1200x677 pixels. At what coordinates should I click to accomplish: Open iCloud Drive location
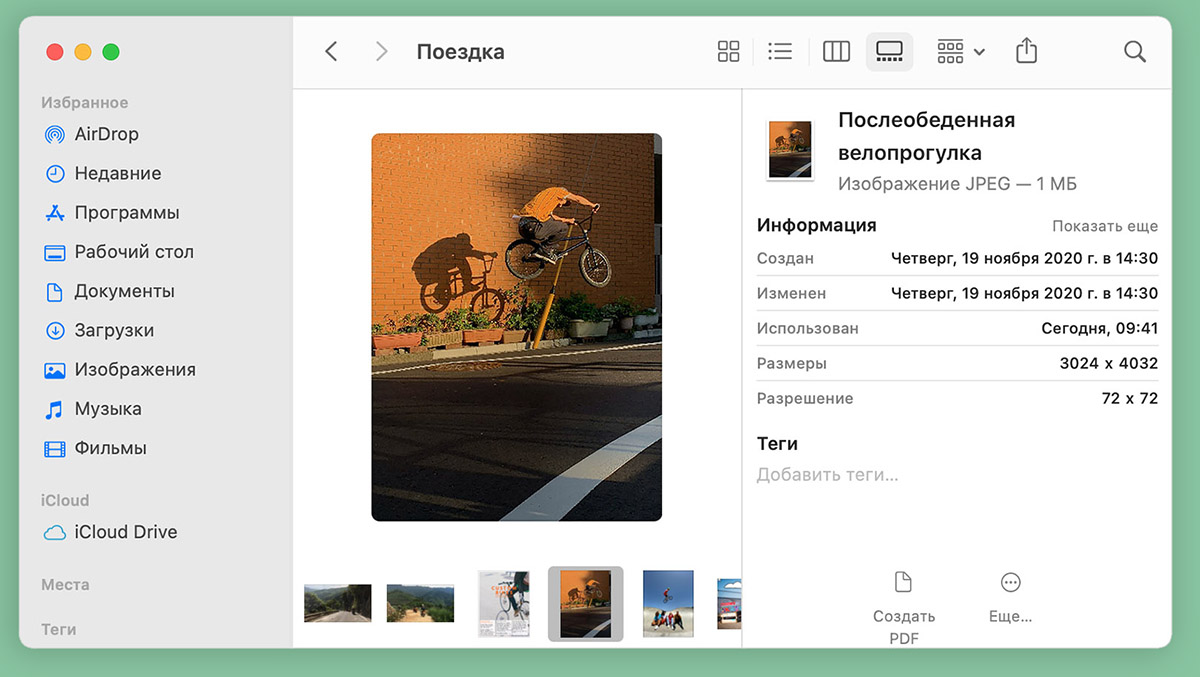pos(125,532)
